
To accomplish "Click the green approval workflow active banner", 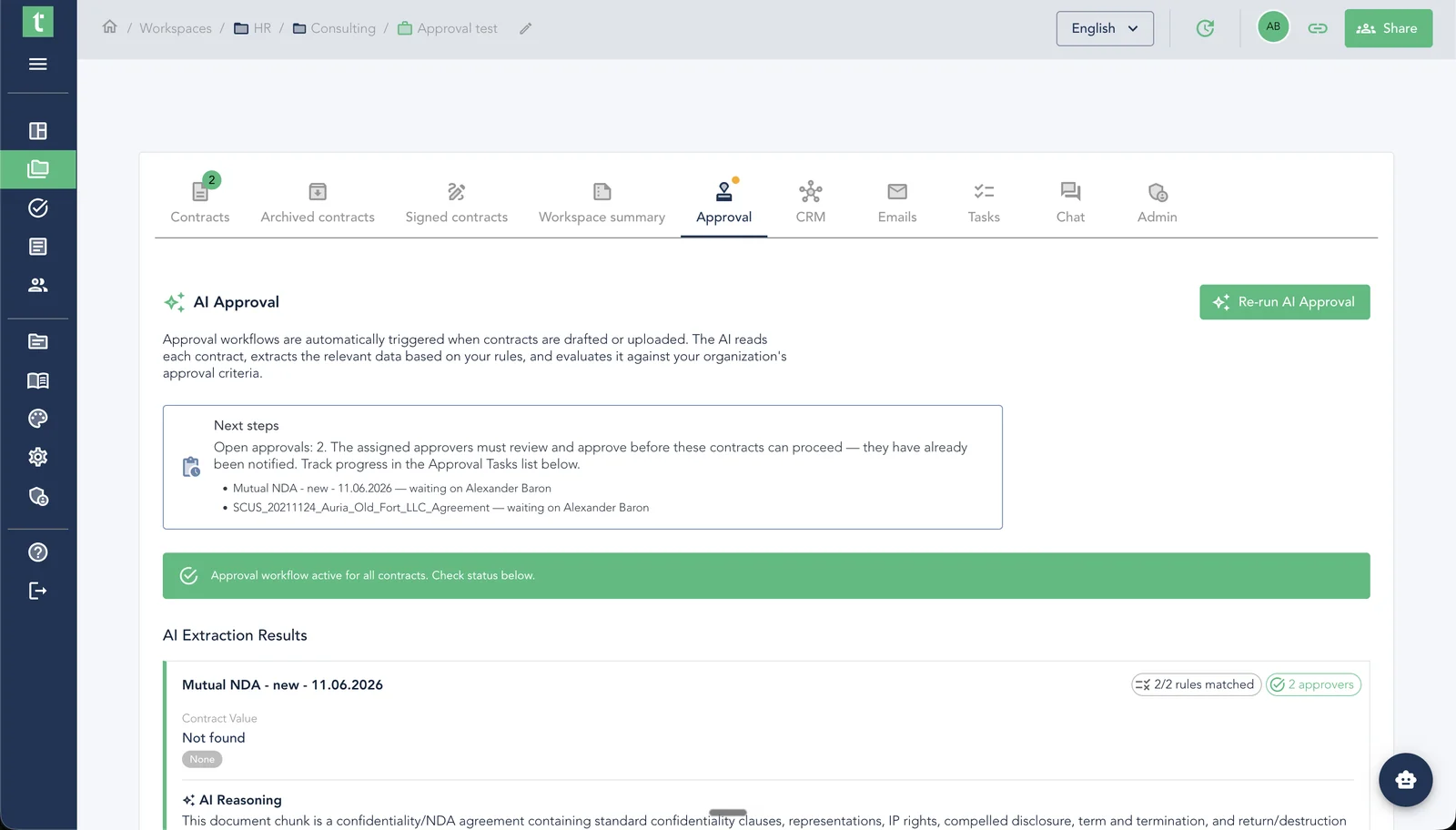I will point(766,575).
